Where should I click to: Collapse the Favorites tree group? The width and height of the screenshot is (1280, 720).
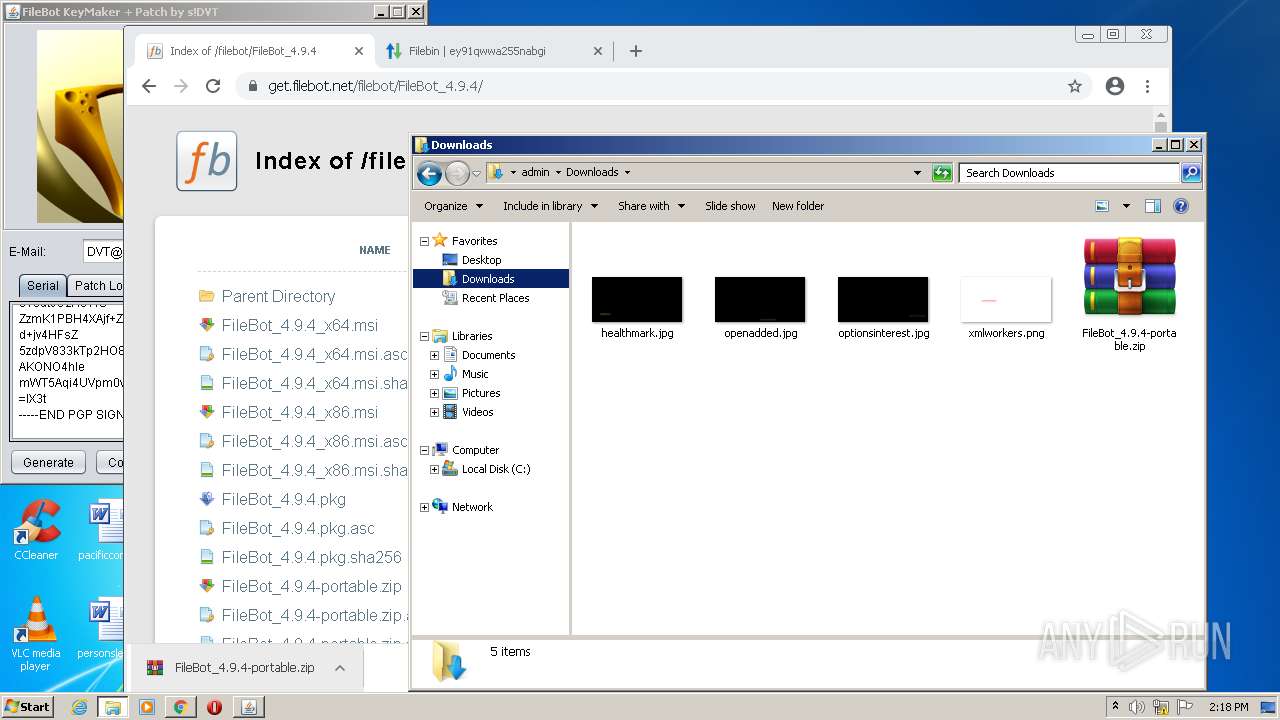coord(424,241)
